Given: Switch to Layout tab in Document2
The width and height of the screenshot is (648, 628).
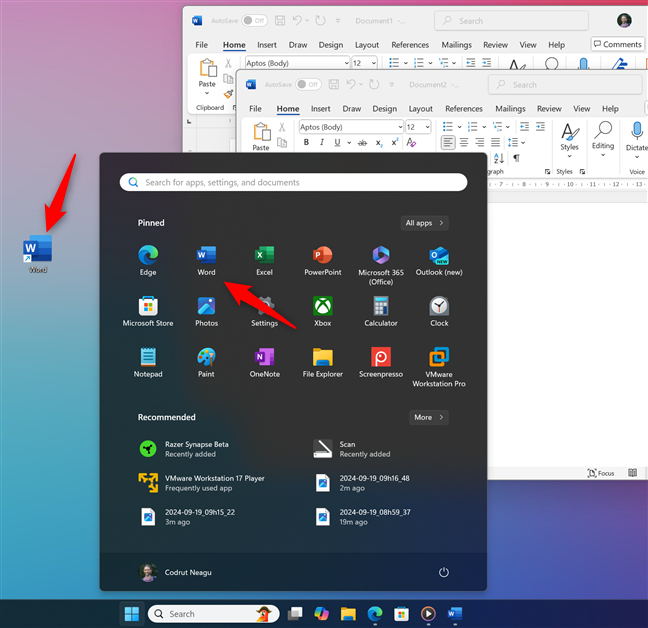Looking at the screenshot, I should click(420, 109).
